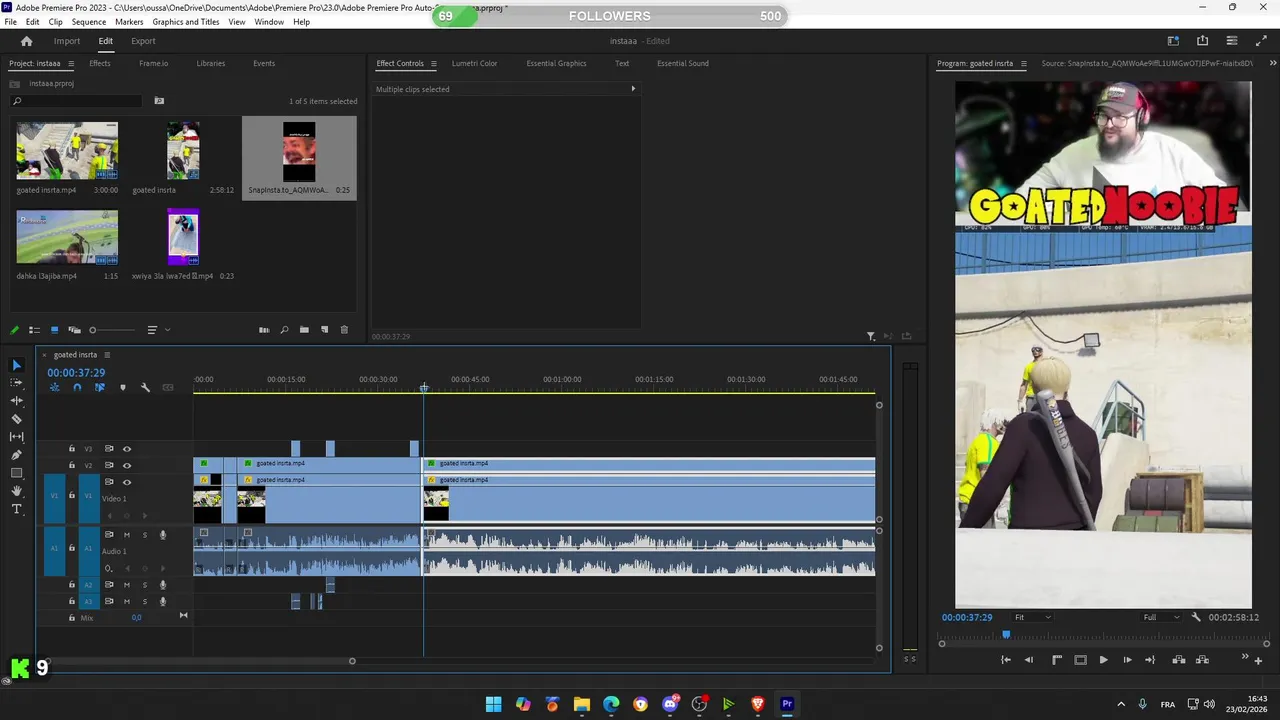Select the Slip tool
Screen dimensions: 1280x720
coord(16,437)
